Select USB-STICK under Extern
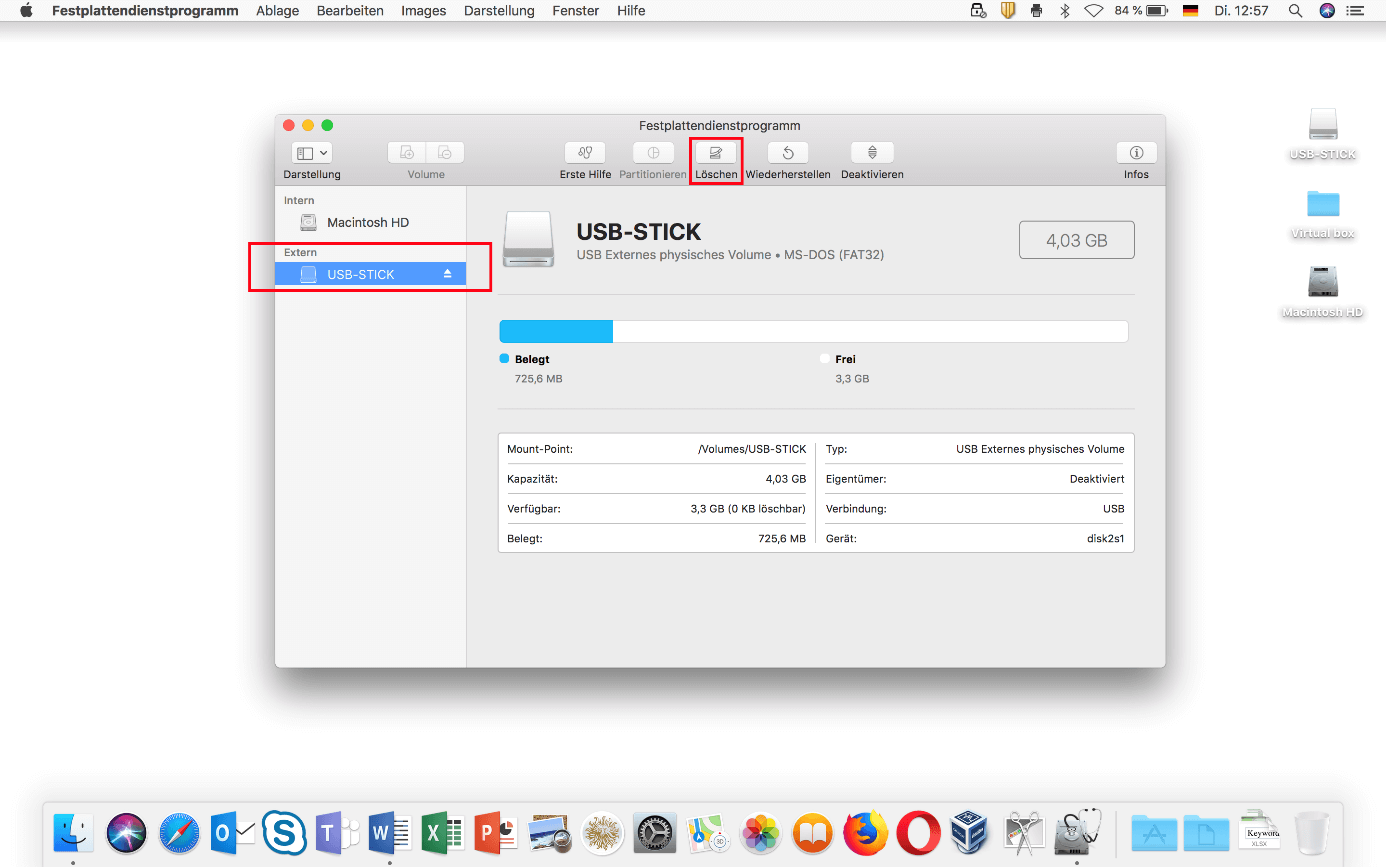Image resolution: width=1386 pixels, height=867 pixels. pyautogui.click(x=360, y=274)
